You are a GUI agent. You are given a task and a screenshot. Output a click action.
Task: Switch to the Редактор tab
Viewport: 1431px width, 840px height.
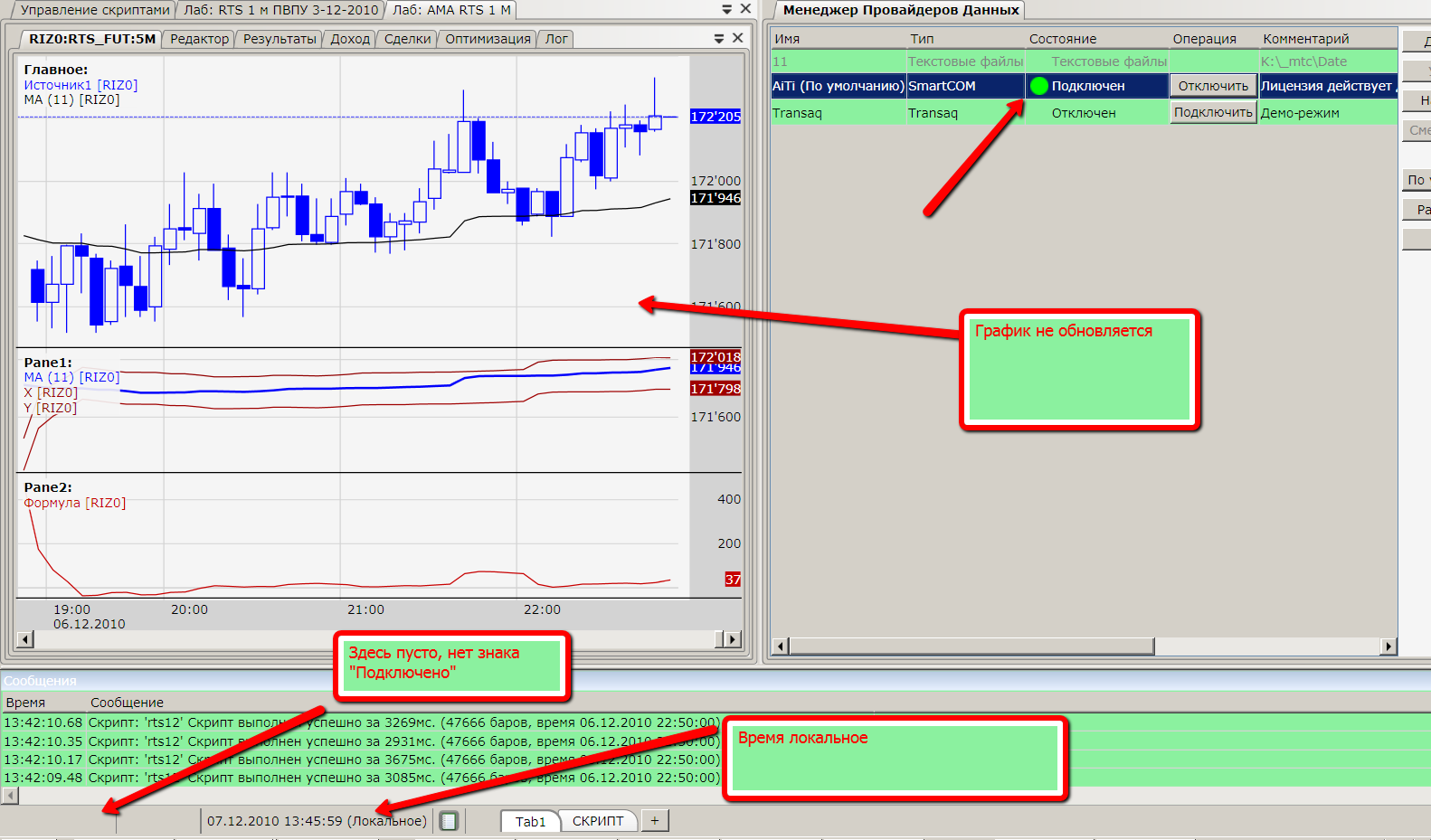click(200, 39)
